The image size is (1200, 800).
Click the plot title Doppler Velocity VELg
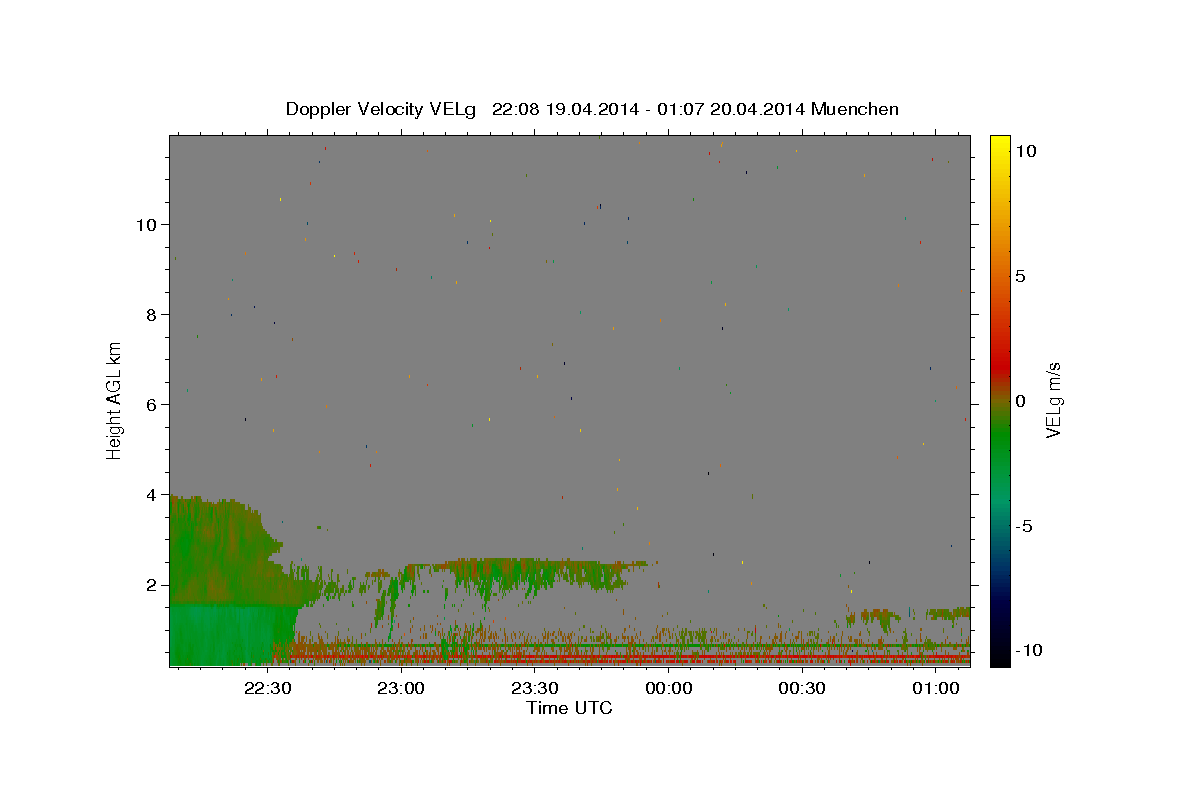coord(382,109)
